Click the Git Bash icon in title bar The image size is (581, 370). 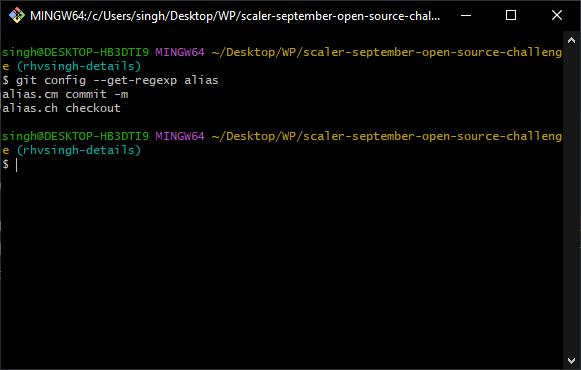[17, 16]
